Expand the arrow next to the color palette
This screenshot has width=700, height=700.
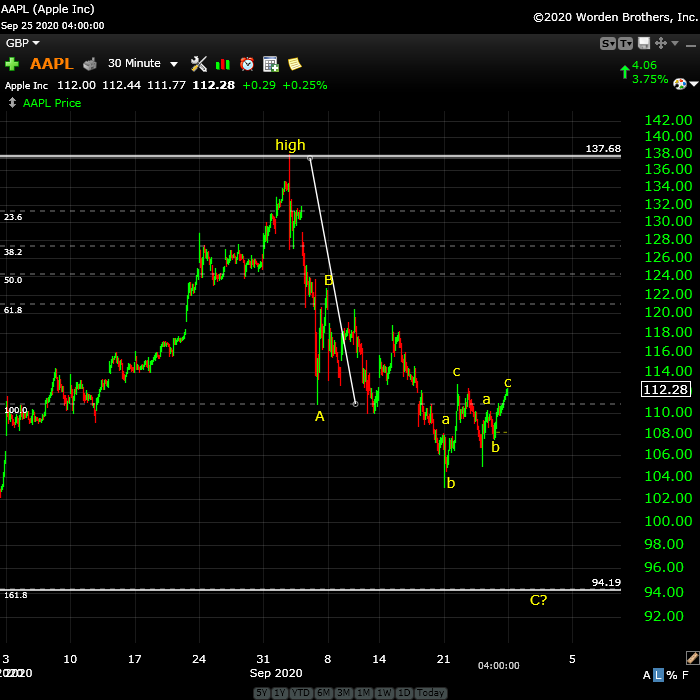click(694, 84)
